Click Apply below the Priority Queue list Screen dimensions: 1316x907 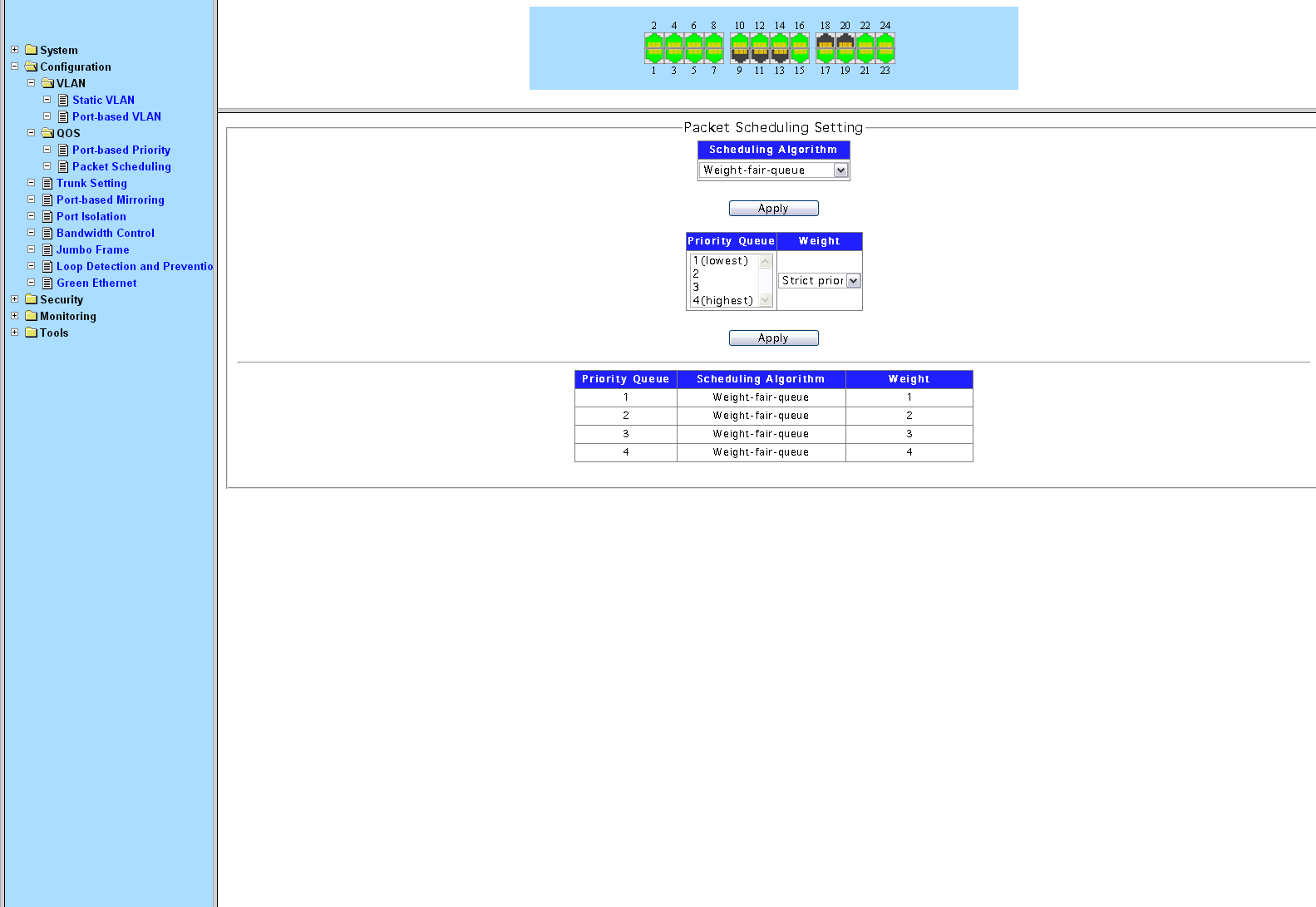point(773,338)
